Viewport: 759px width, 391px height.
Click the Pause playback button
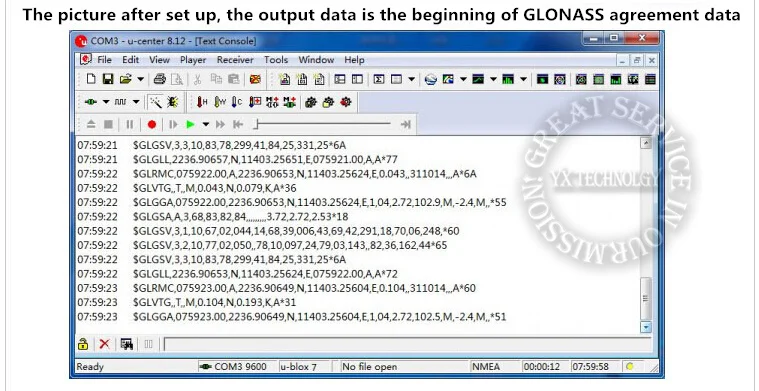point(129,124)
